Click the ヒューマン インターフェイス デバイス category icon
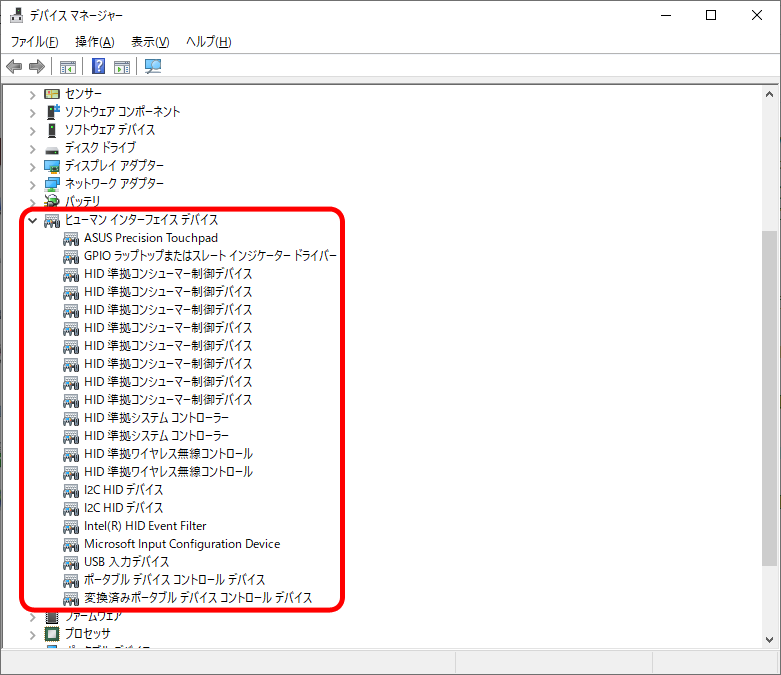This screenshot has width=781, height=675. tap(52, 220)
